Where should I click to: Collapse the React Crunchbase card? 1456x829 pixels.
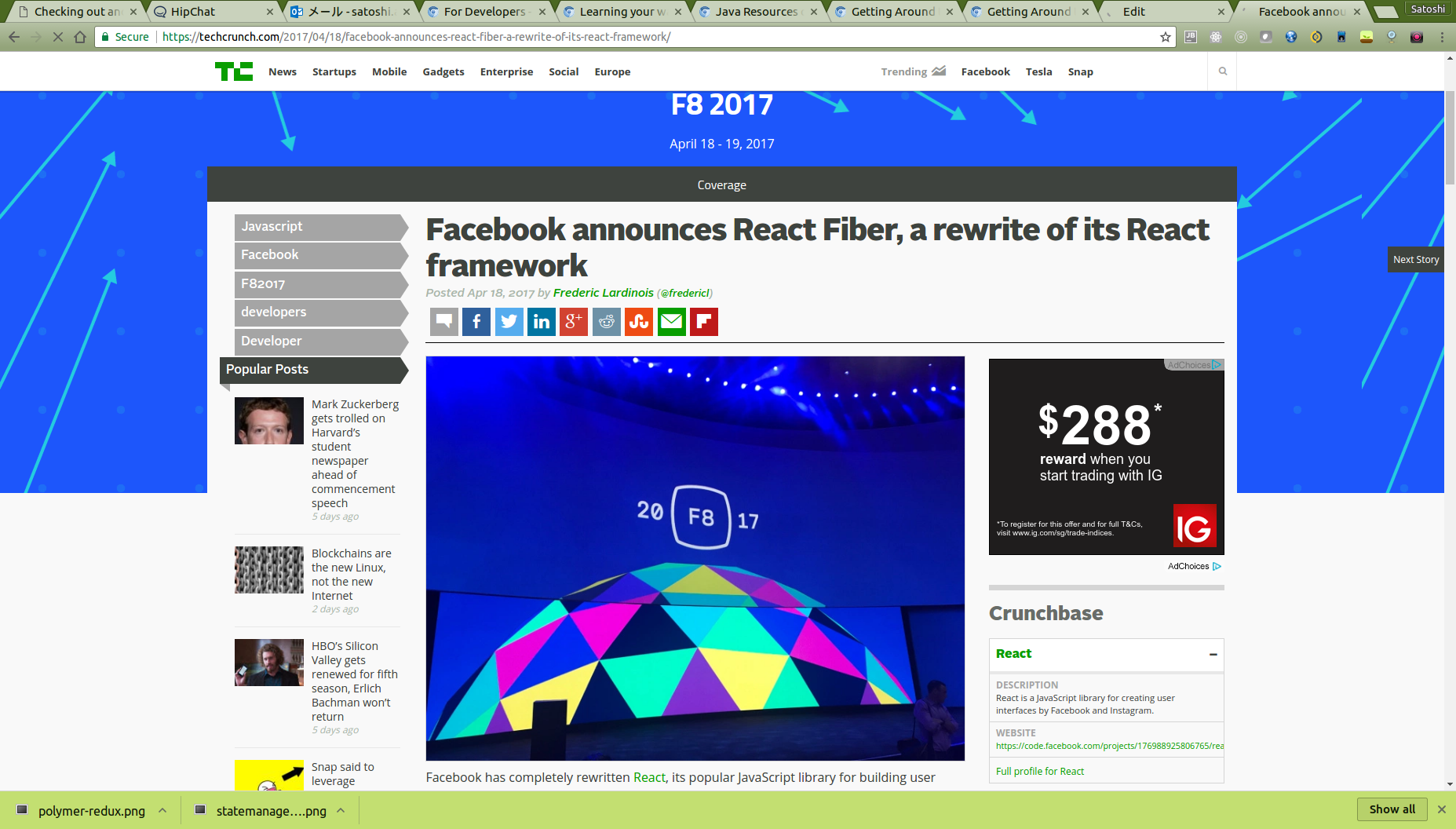pos(1213,654)
